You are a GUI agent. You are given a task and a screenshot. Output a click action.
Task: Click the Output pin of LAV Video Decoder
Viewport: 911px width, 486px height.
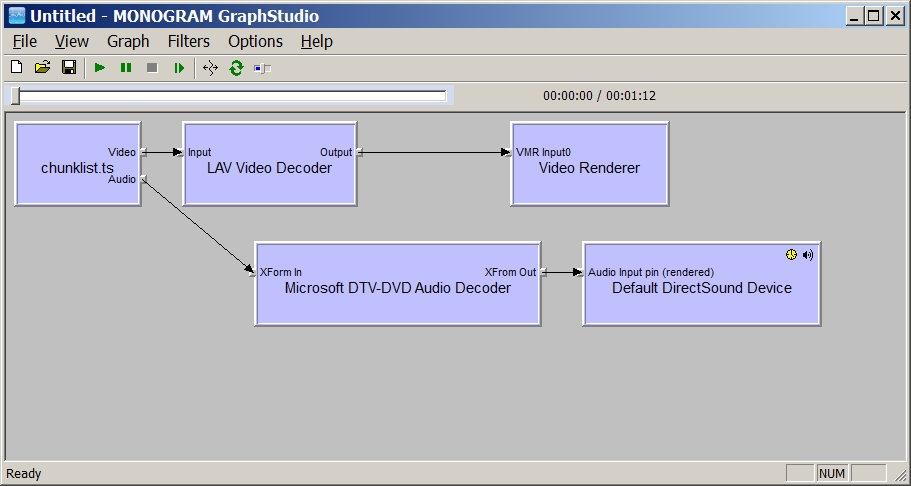pyautogui.click(x=359, y=152)
